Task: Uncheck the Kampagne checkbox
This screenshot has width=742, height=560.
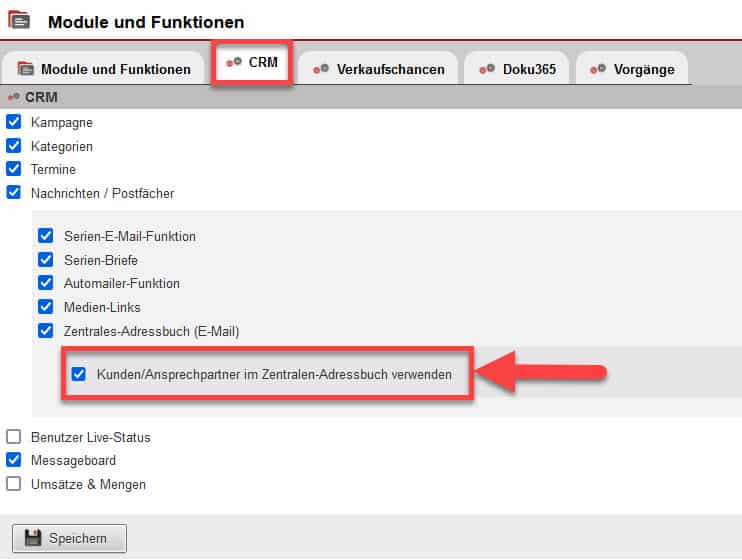Action: click(x=14, y=122)
